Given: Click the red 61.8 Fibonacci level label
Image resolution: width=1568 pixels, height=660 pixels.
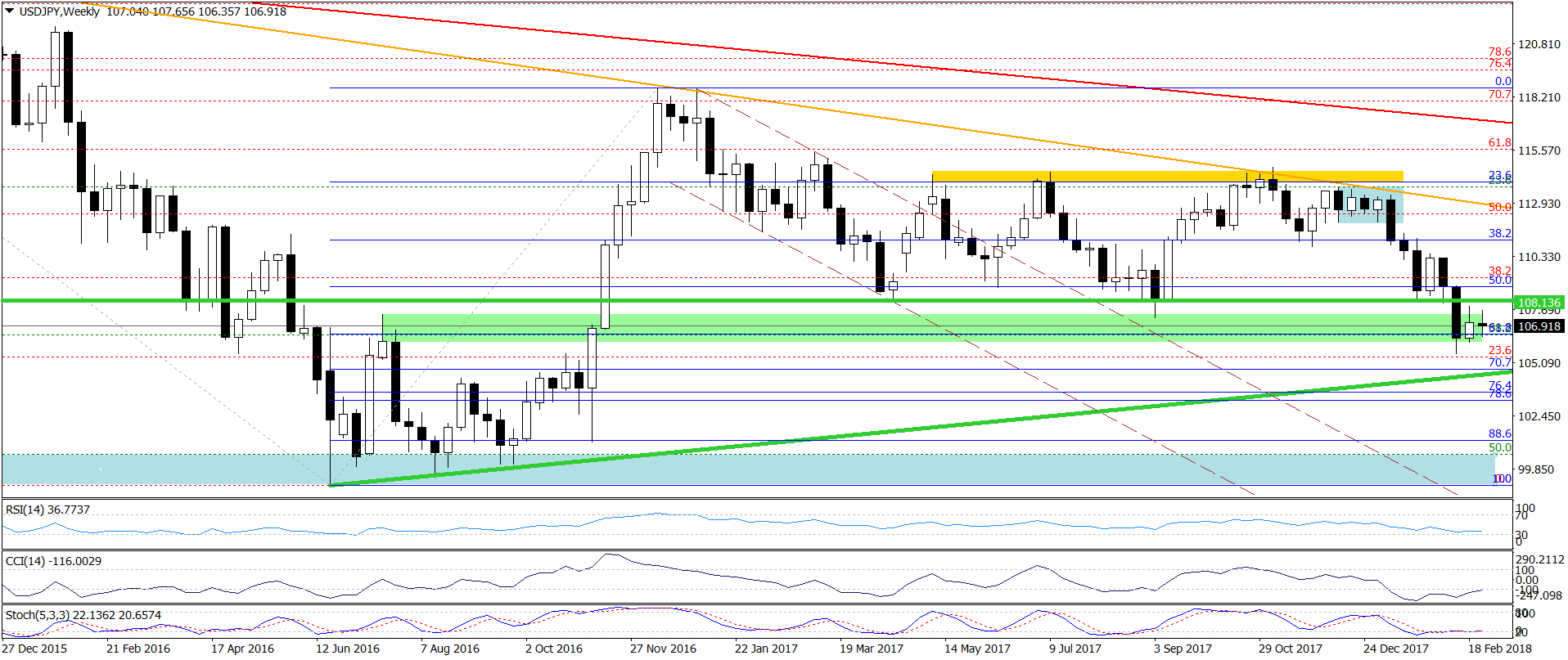Looking at the screenshot, I should 1499,143.
